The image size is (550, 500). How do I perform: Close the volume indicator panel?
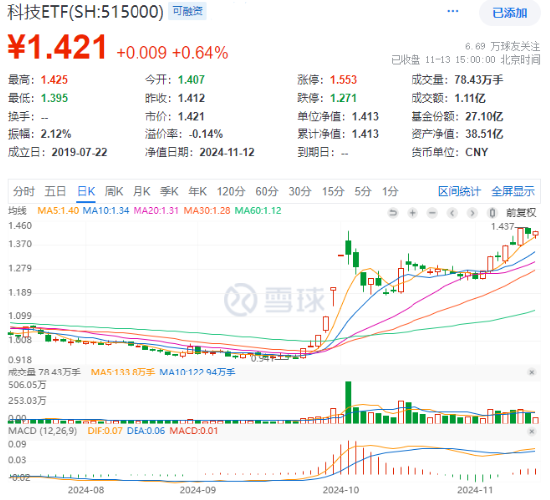click(531, 372)
